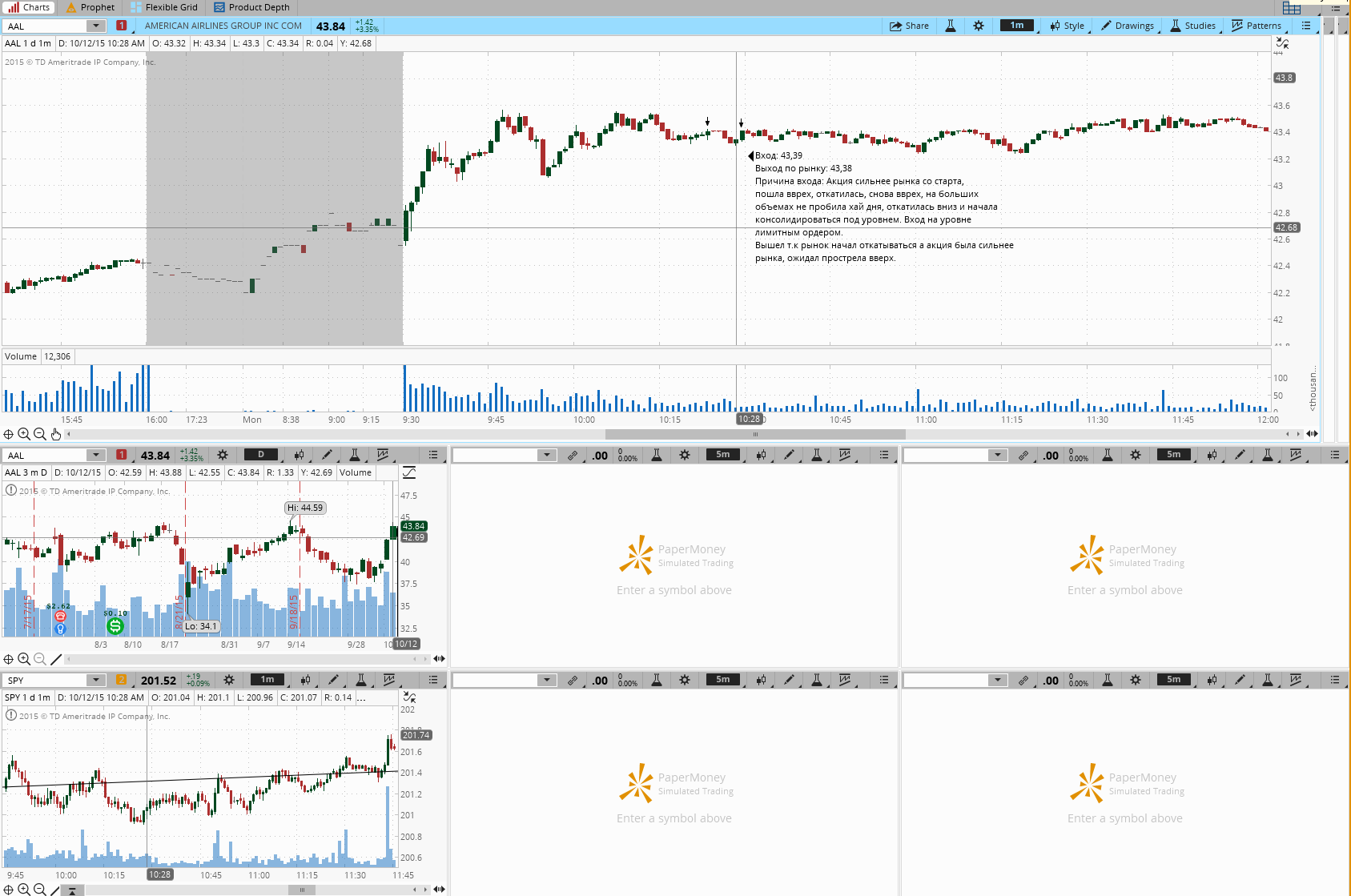
Task: Toggle the SPY chart price axis auto-scale icon
Action: click(x=409, y=697)
